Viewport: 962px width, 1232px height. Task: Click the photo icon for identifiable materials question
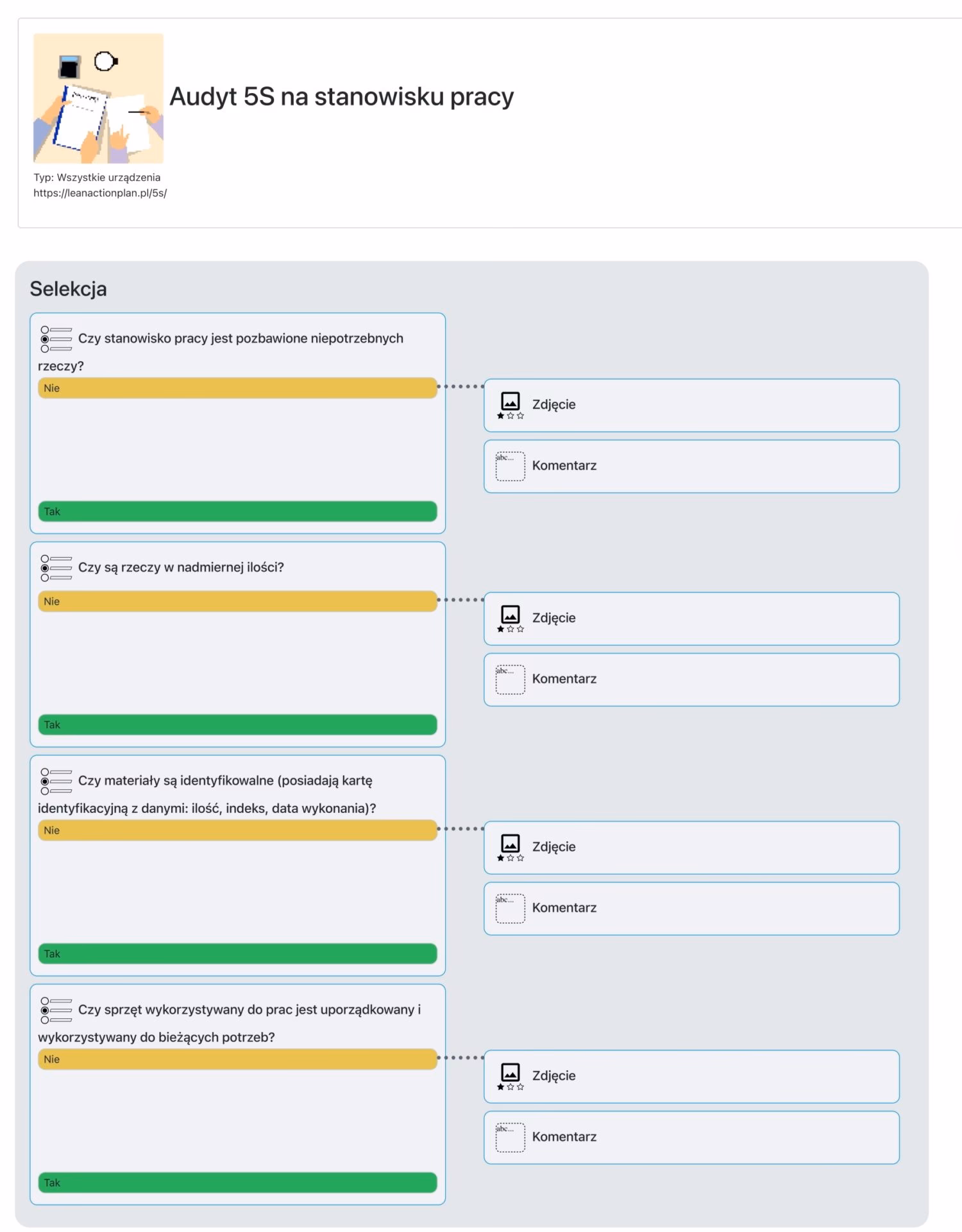[511, 846]
